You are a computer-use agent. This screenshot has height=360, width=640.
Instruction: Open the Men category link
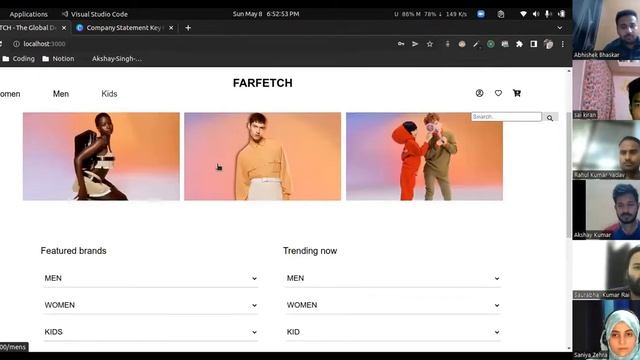(61, 94)
